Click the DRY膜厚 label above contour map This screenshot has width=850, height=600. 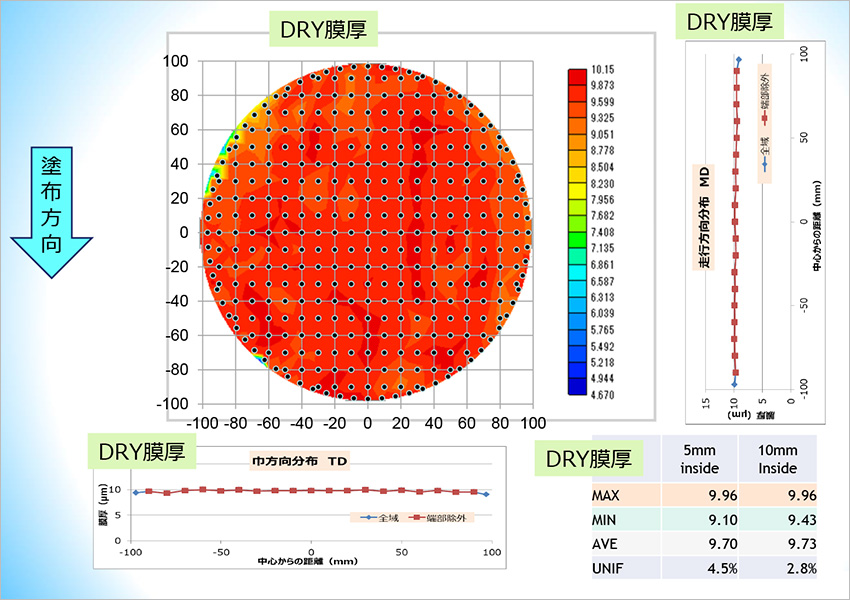(x=325, y=30)
